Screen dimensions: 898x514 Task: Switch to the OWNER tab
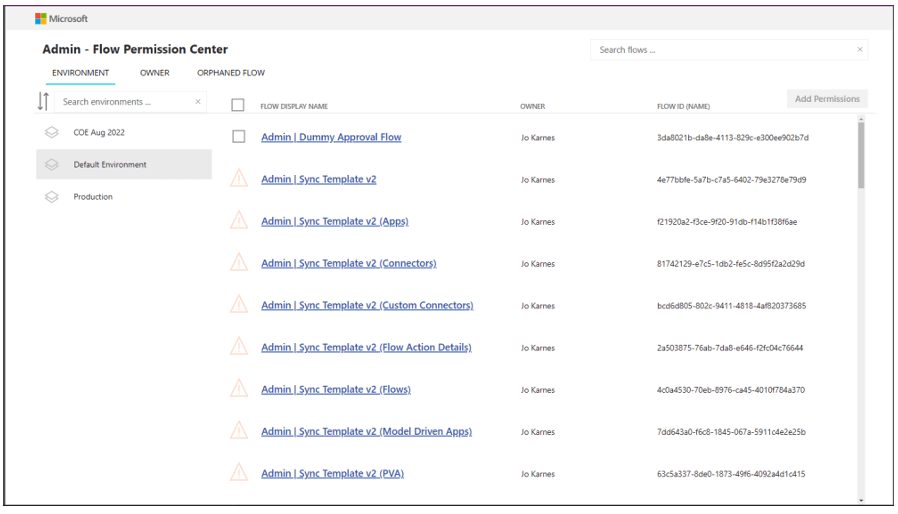click(155, 73)
